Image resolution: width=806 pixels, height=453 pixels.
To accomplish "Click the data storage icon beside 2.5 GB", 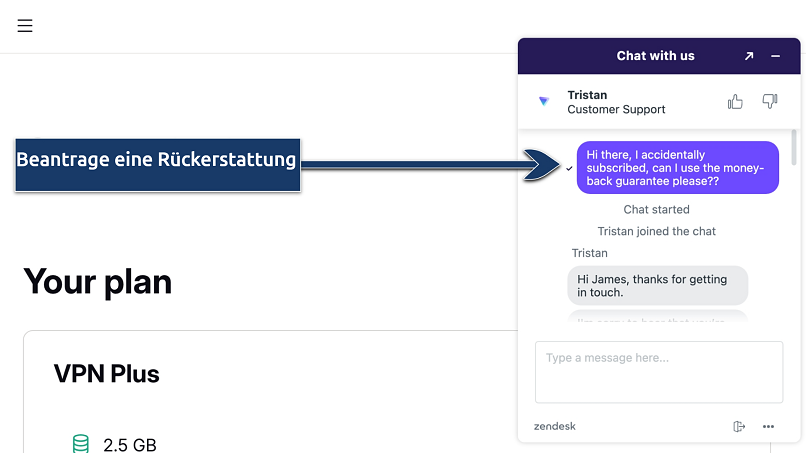I will [x=81, y=444].
